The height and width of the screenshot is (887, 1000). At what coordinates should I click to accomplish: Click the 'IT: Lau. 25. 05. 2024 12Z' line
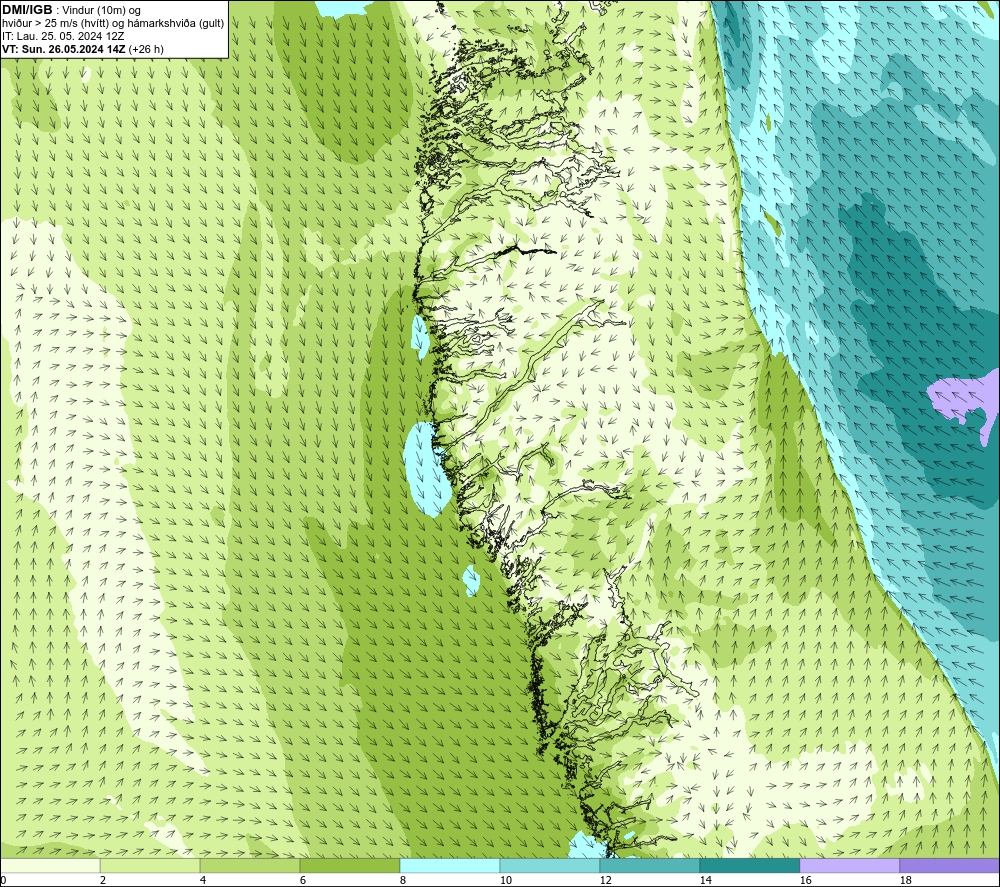tap(63, 36)
